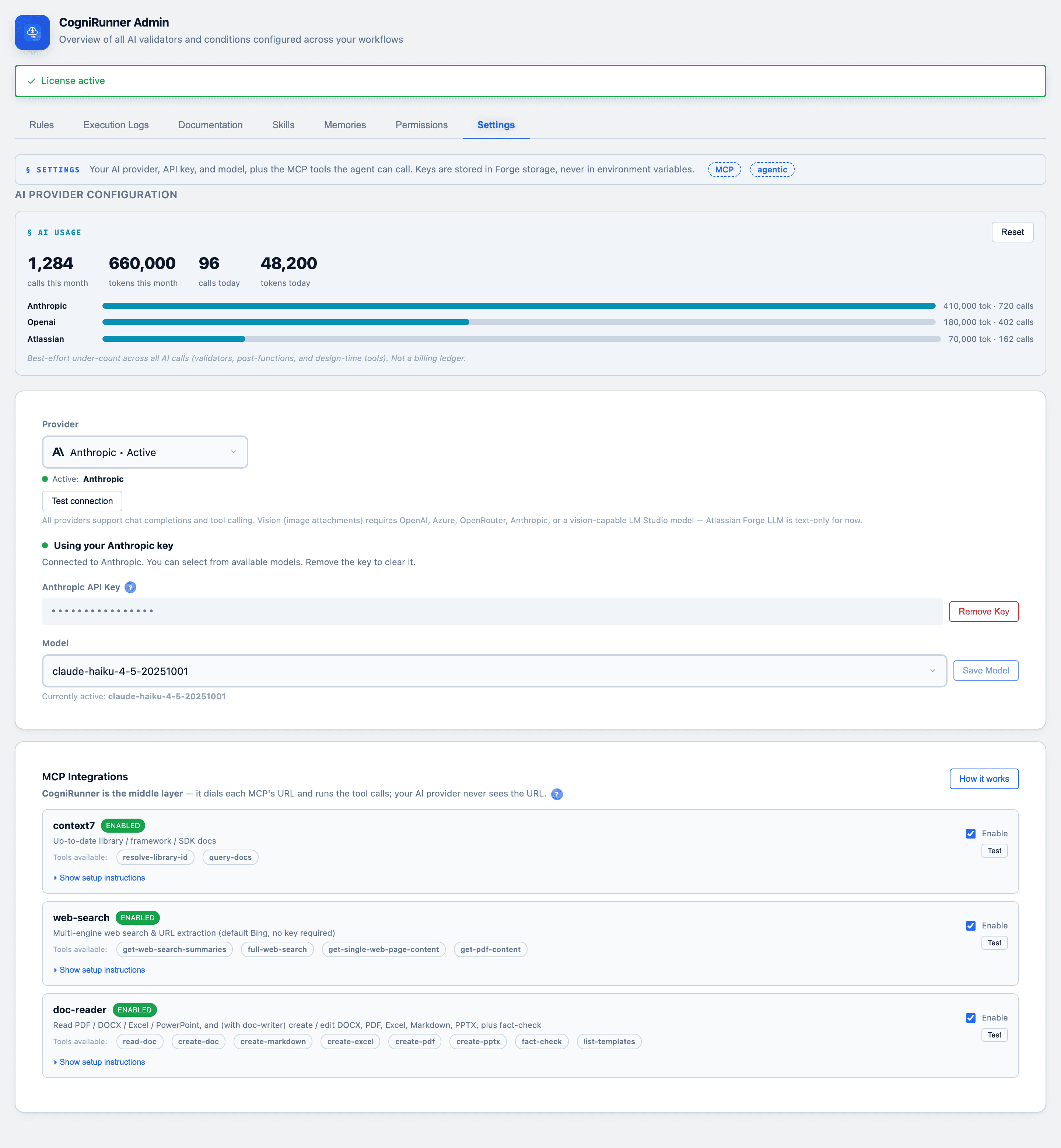Image resolution: width=1061 pixels, height=1148 pixels.
Task: Click the read-doc tool chip
Action: coord(140,1041)
